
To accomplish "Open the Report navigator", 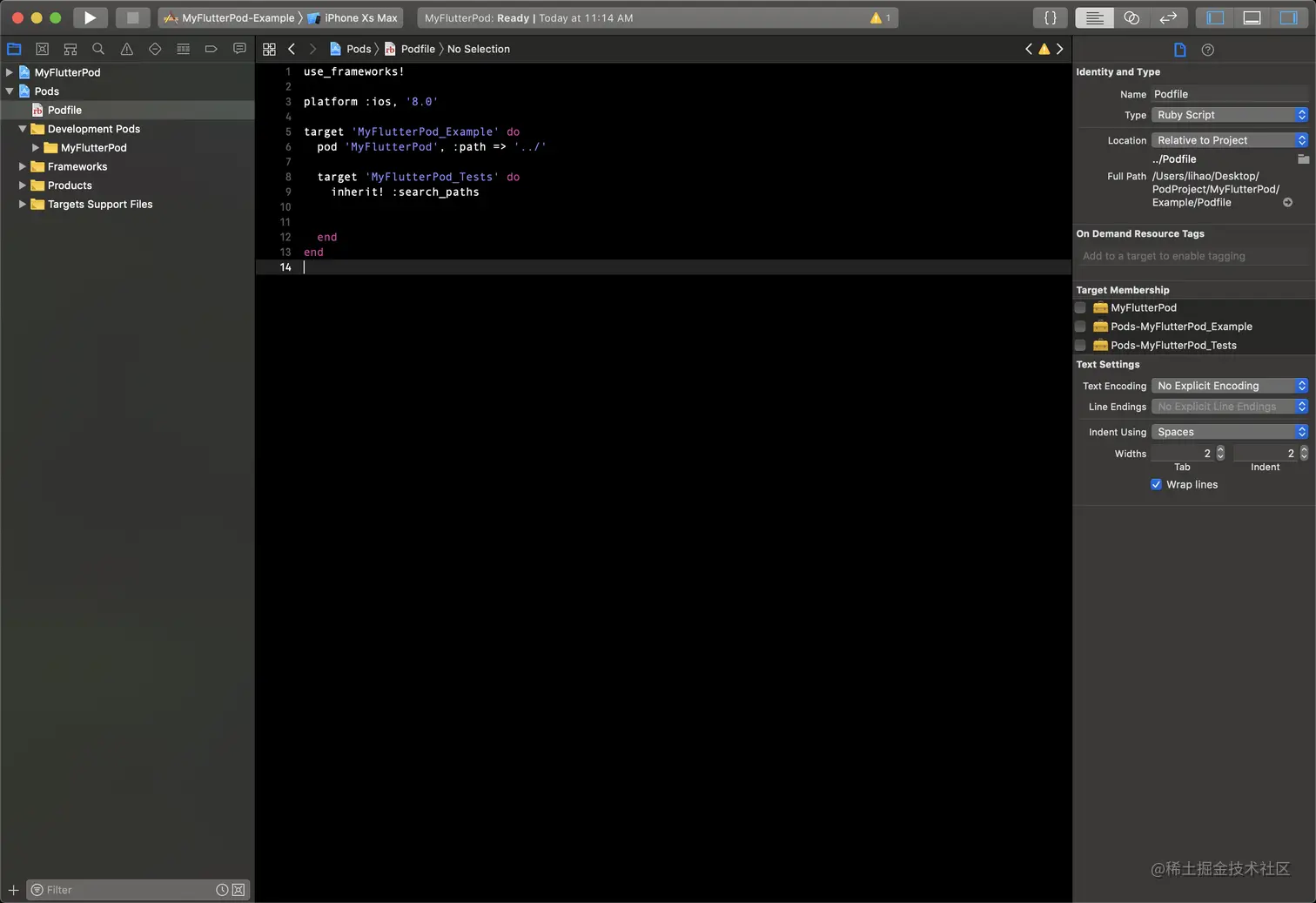I will 239,49.
